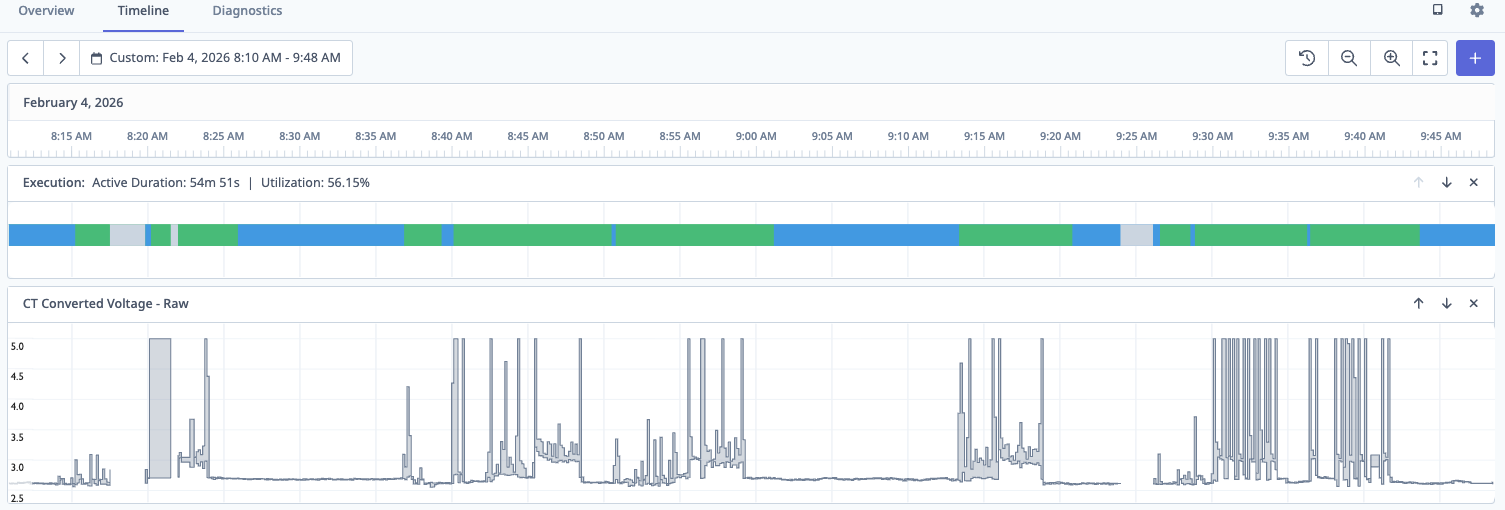
Task: Go to previous time range arrow
Action: click(26, 58)
